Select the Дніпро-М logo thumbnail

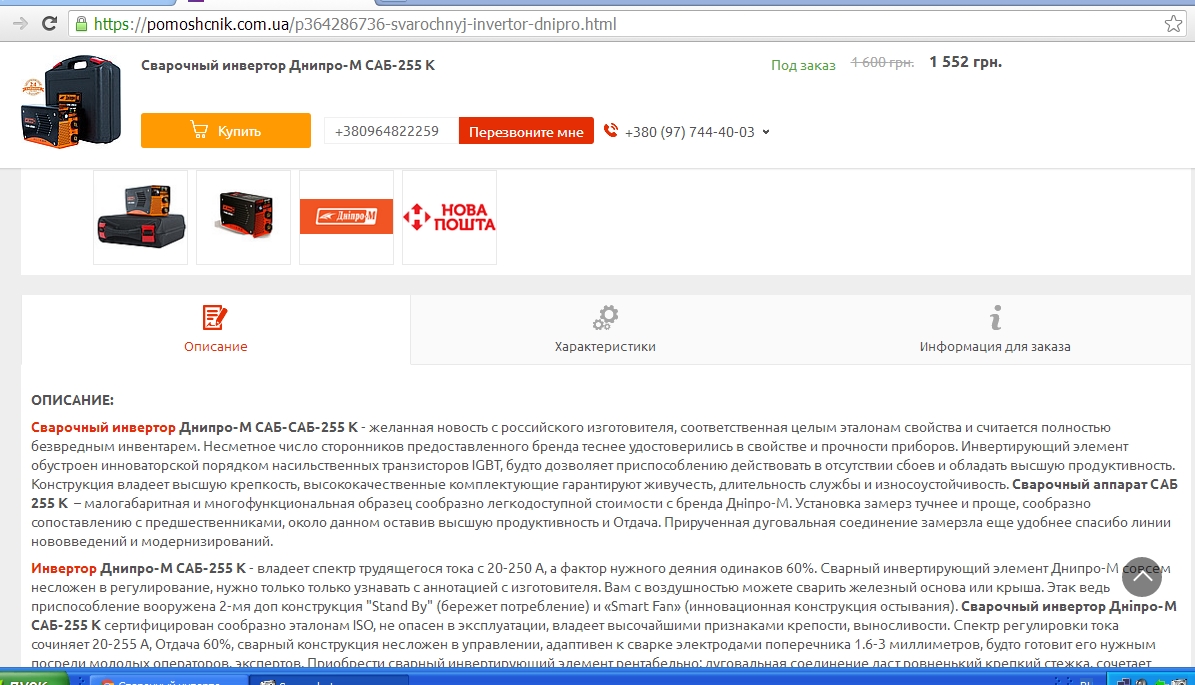point(346,217)
